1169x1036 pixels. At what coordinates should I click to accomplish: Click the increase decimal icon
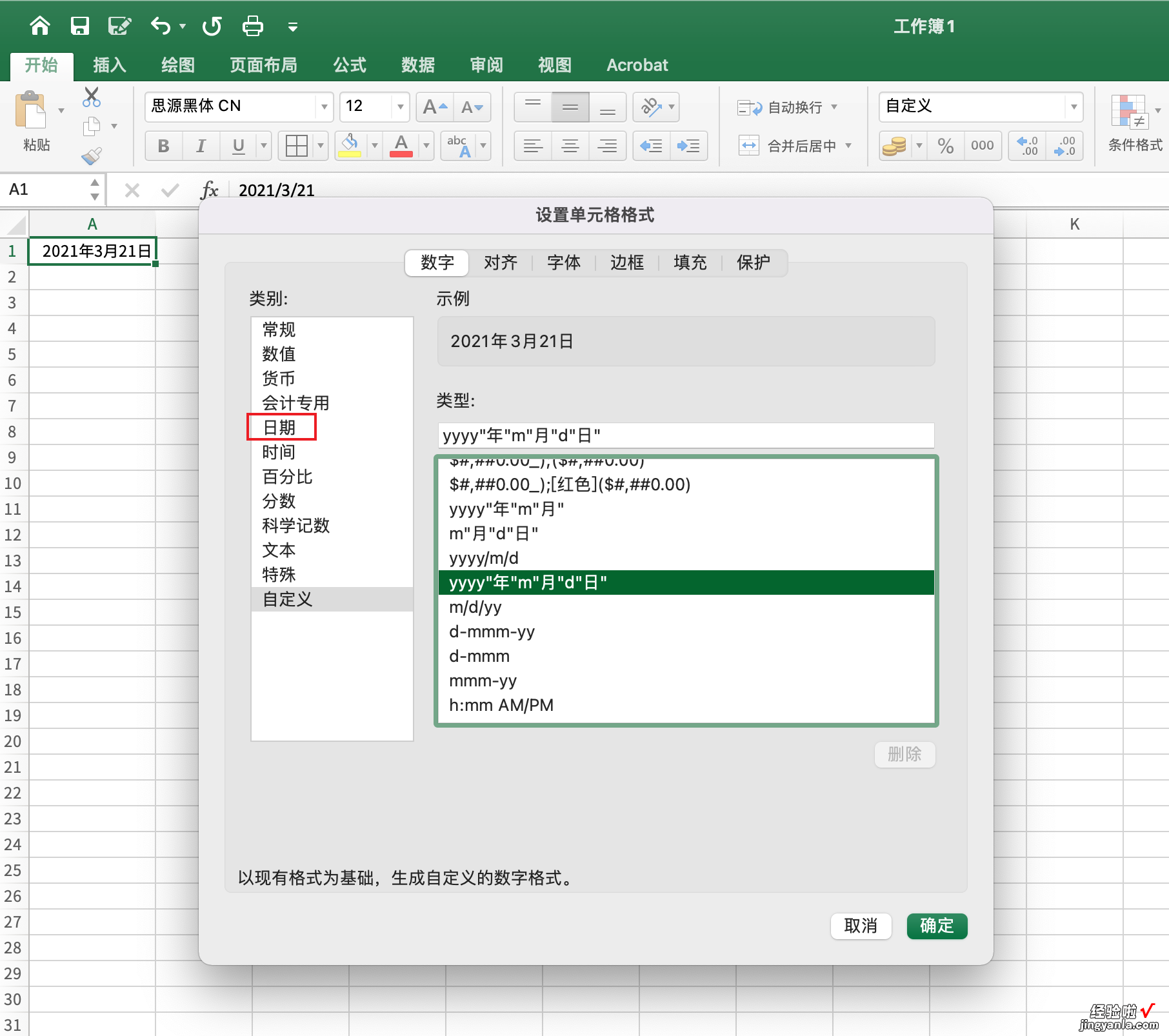(1027, 146)
